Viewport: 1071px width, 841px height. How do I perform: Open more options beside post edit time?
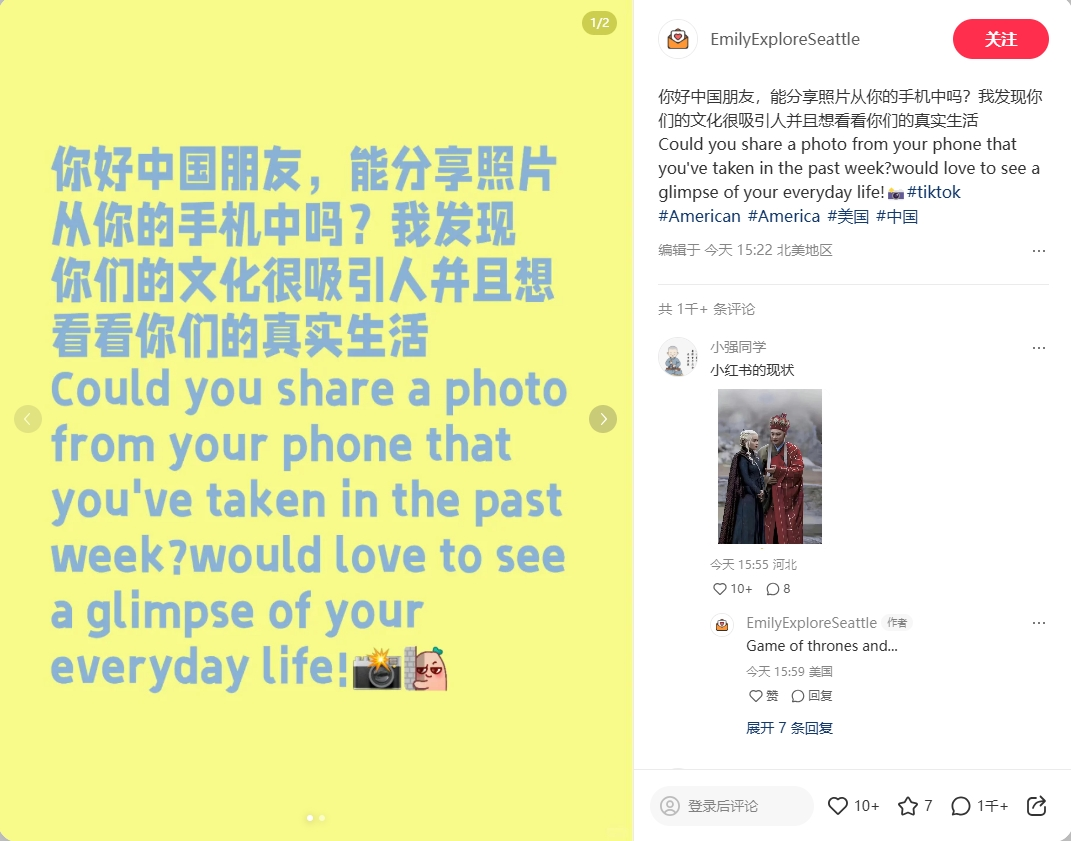pyautogui.click(x=1039, y=251)
